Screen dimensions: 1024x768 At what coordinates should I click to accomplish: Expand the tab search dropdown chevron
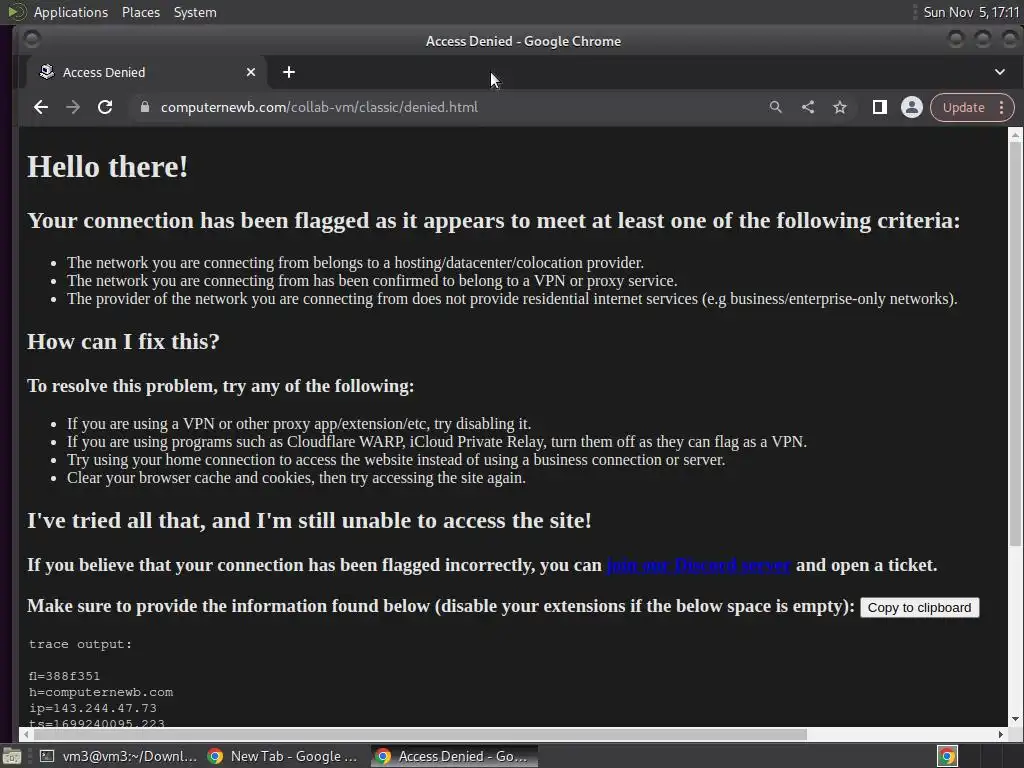click(1000, 72)
